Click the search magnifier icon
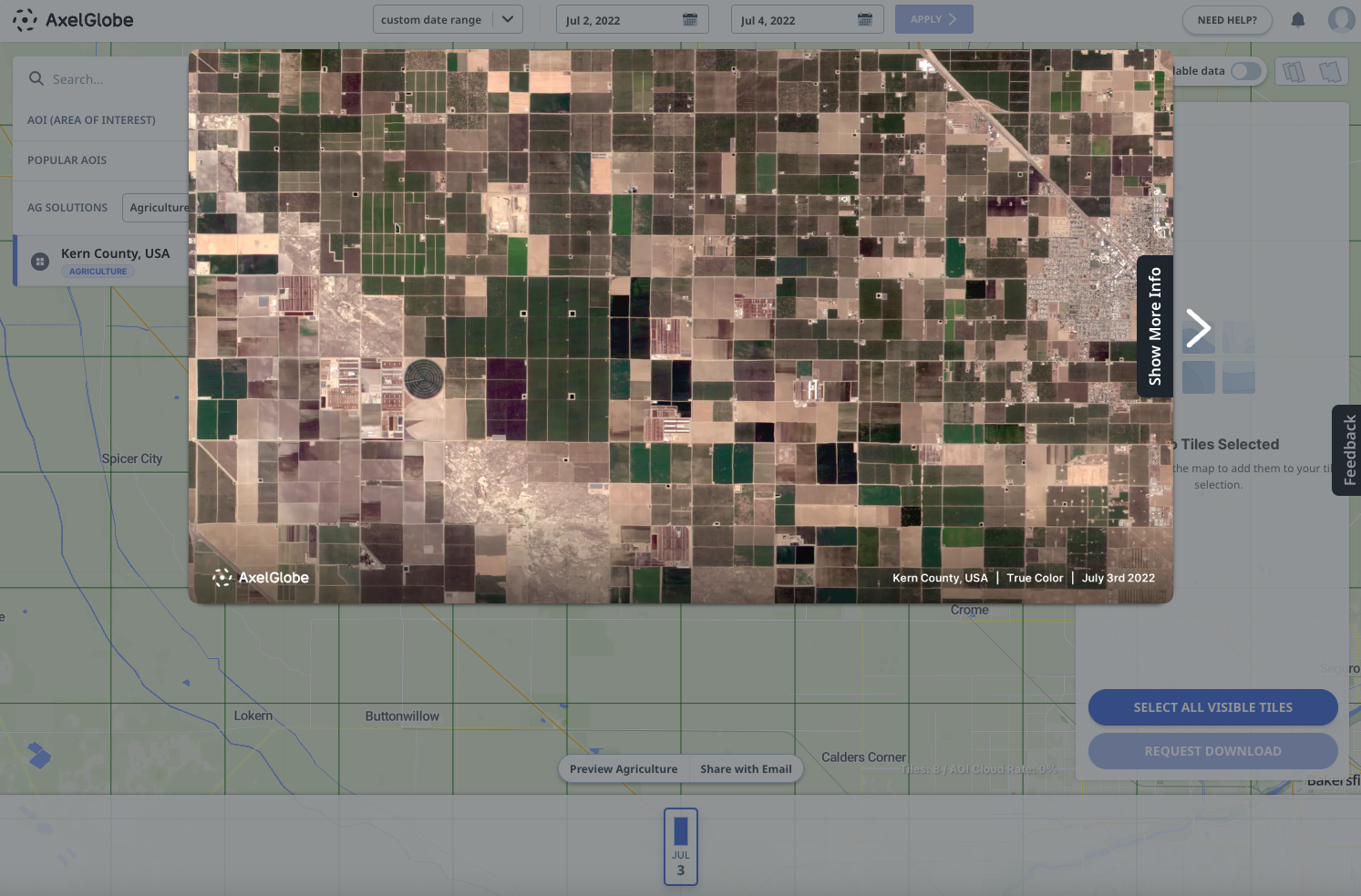 (36, 79)
